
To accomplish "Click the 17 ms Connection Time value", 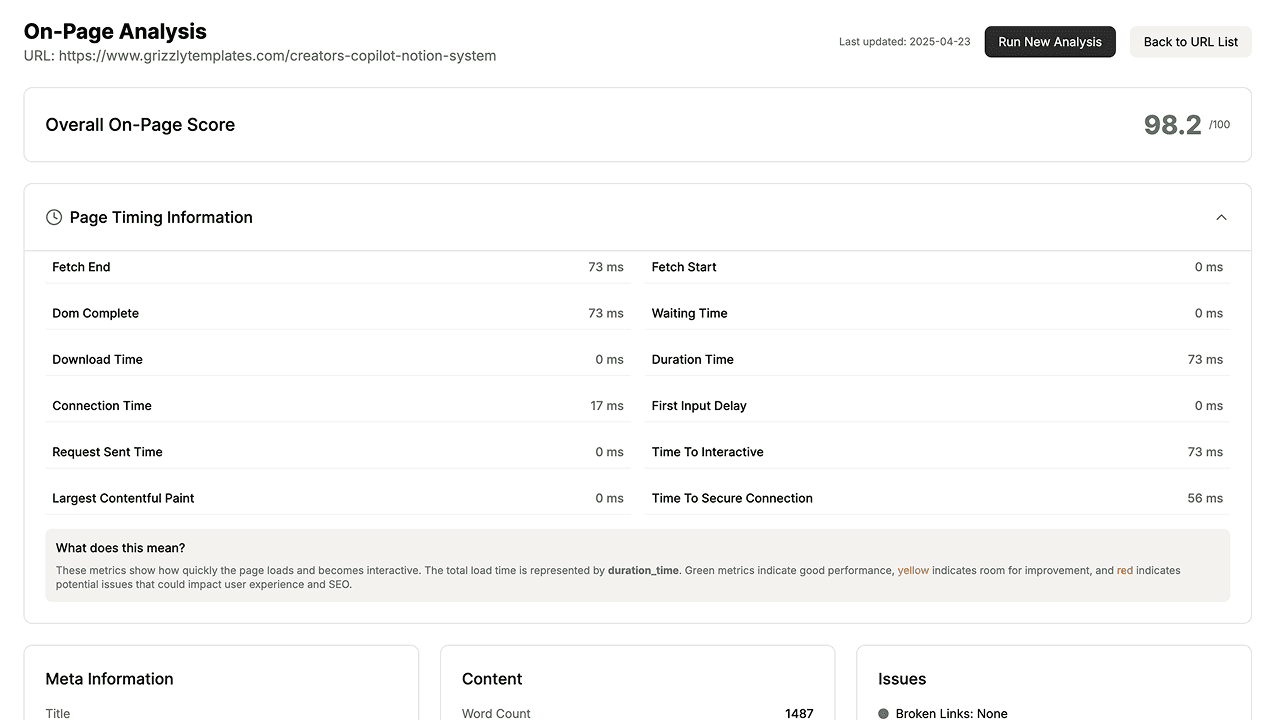I will pos(607,405).
